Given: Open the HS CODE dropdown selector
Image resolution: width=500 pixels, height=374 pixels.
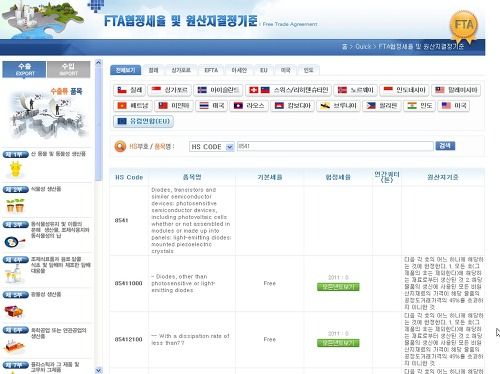Looking at the screenshot, I should point(212,147).
